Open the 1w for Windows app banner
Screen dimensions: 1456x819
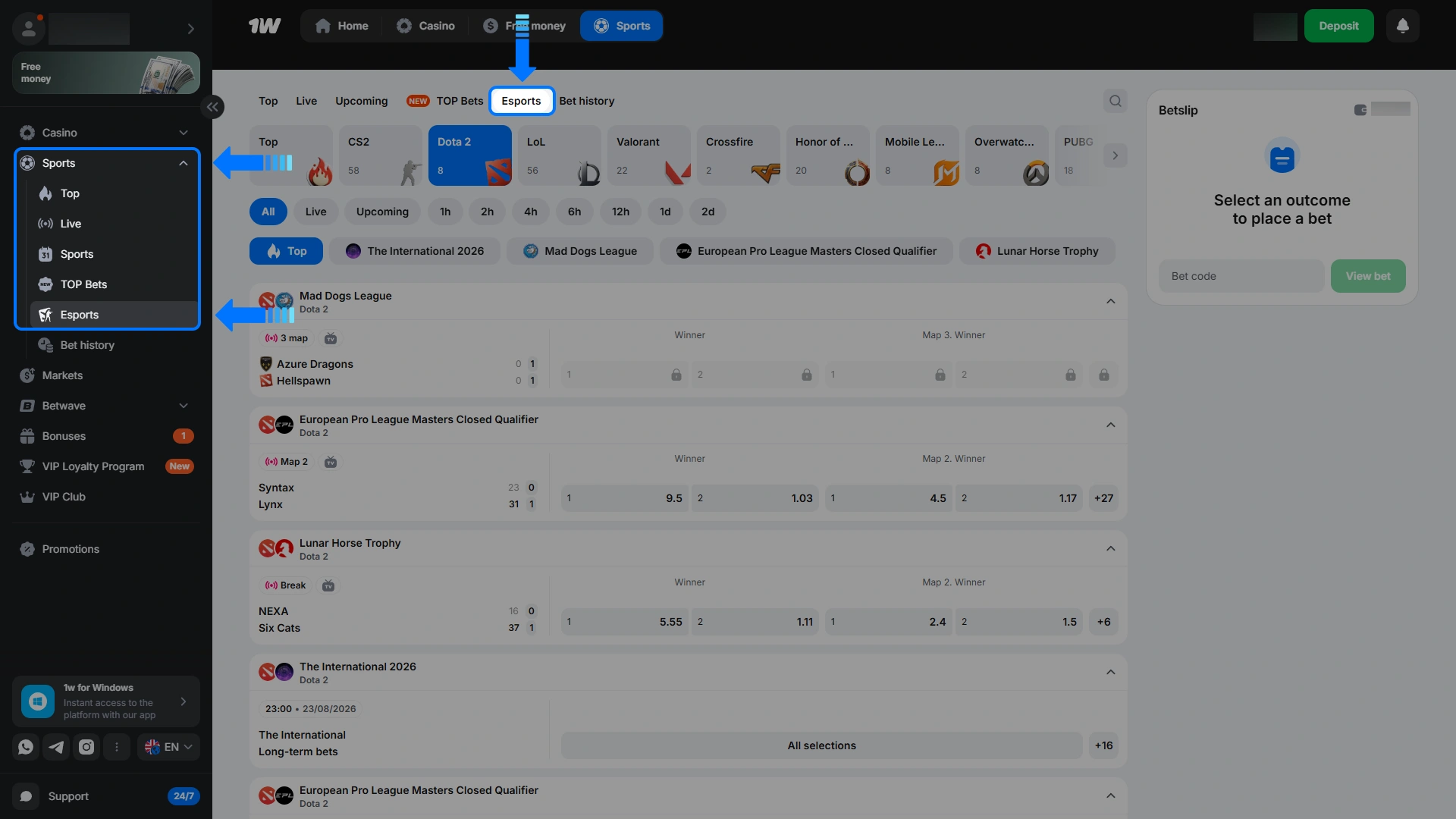click(x=106, y=701)
